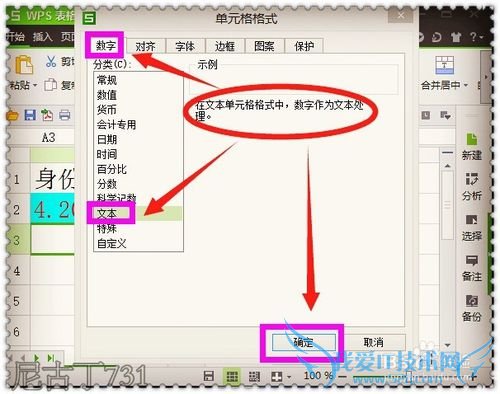
Task: Click the green grid view icon in the status bar
Action: 232,376
